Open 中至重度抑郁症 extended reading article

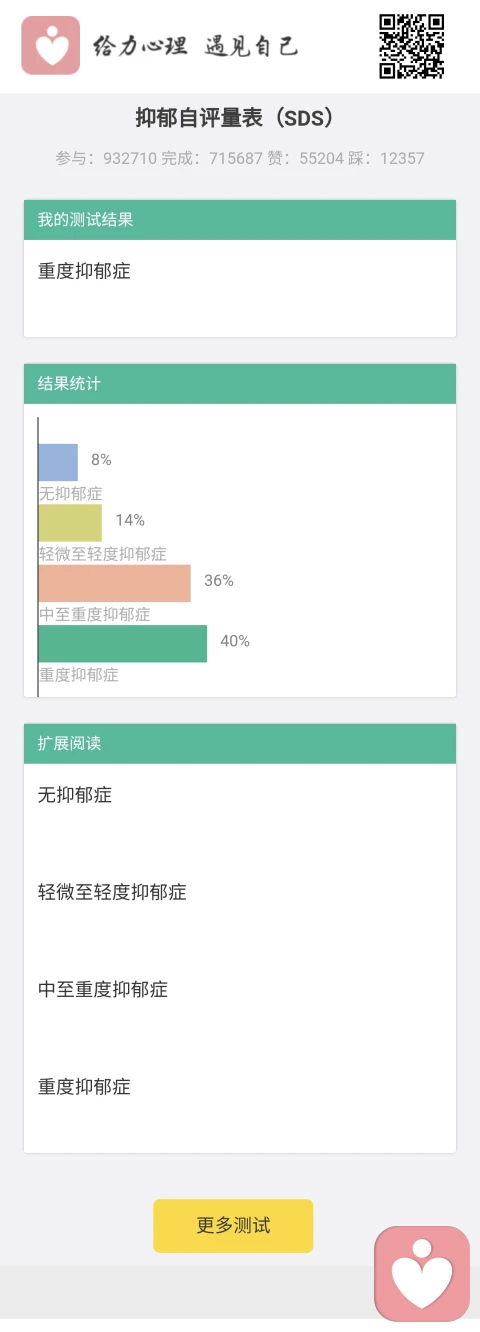(103, 989)
